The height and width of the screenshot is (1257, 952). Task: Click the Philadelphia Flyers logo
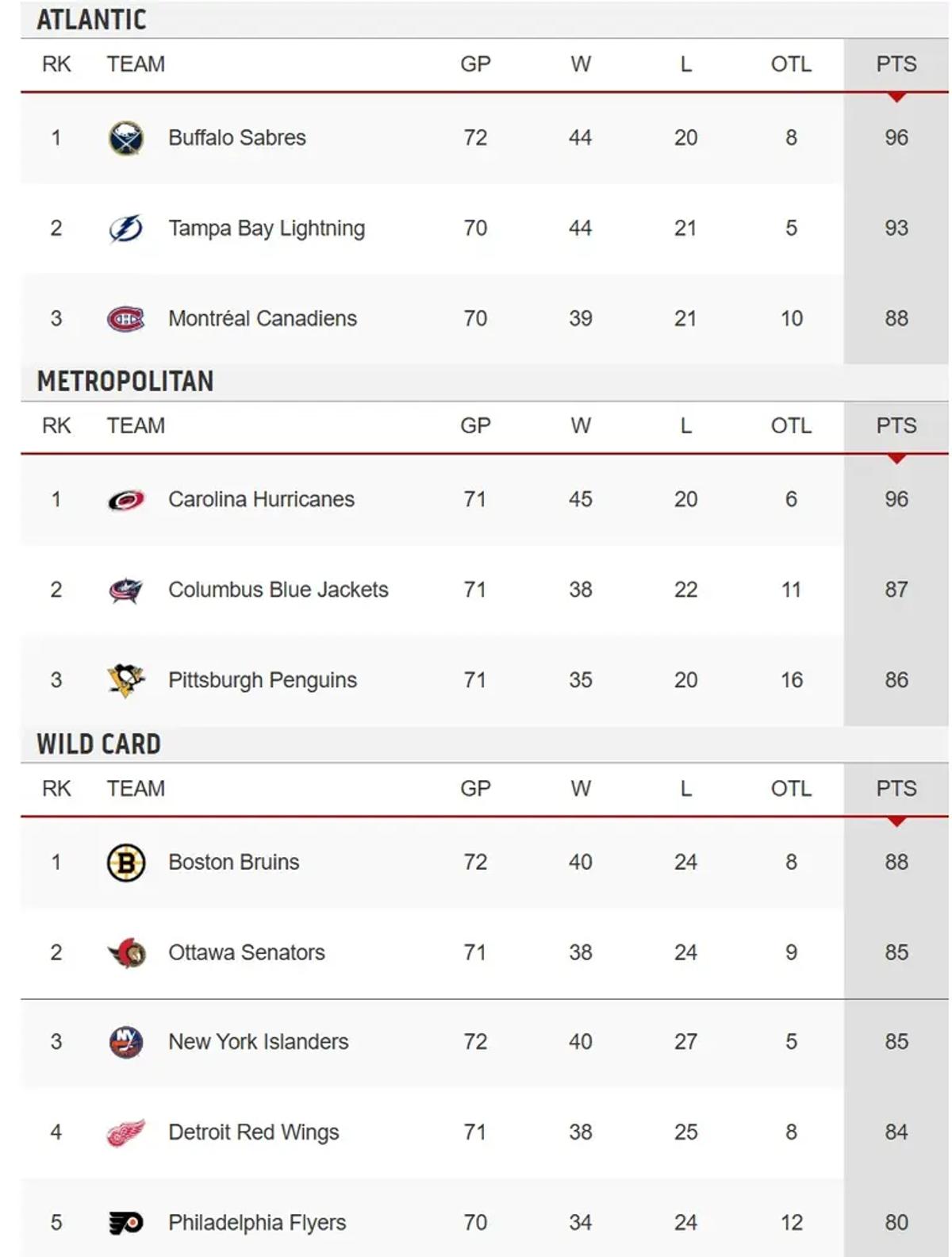(x=125, y=1223)
